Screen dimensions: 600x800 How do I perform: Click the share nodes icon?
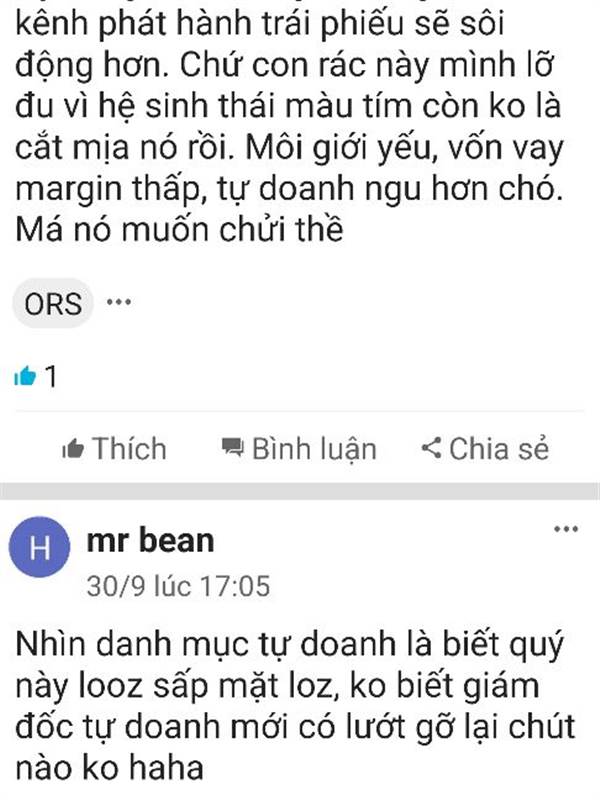[x=432, y=448]
